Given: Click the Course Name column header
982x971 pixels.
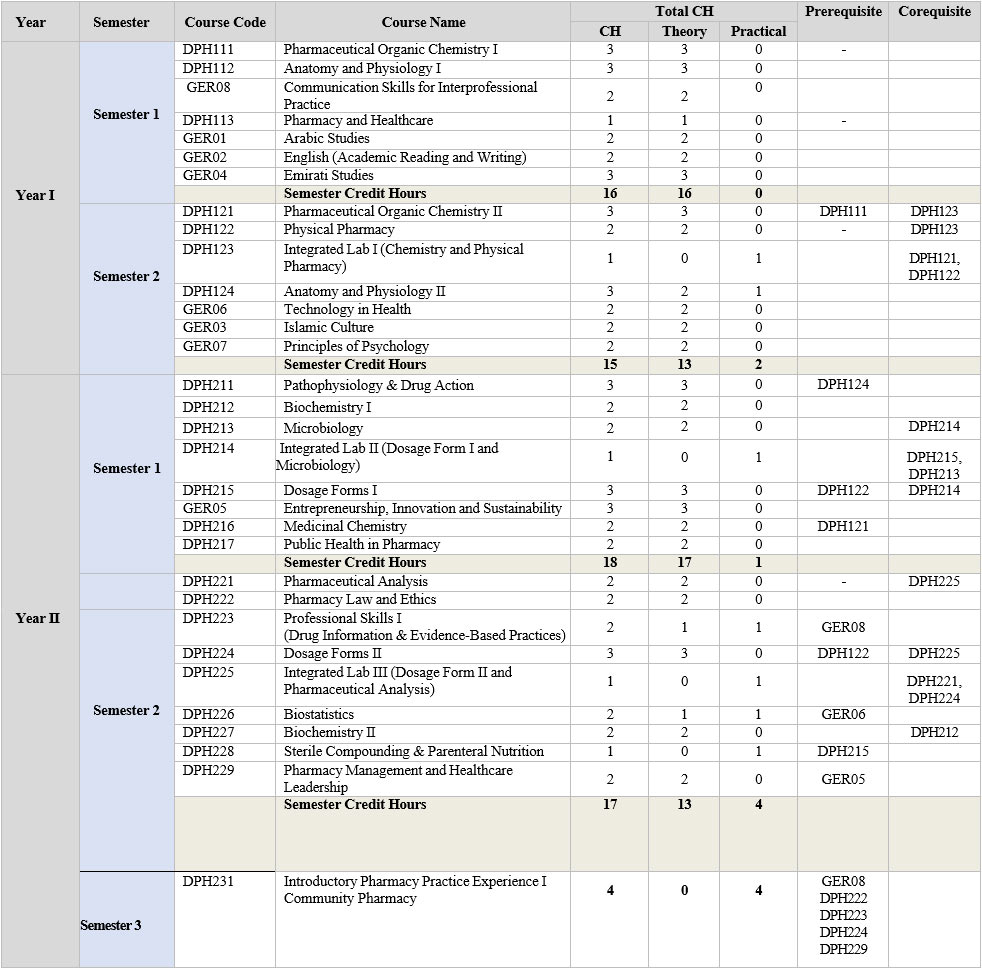Looking at the screenshot, I should (423, 23).
